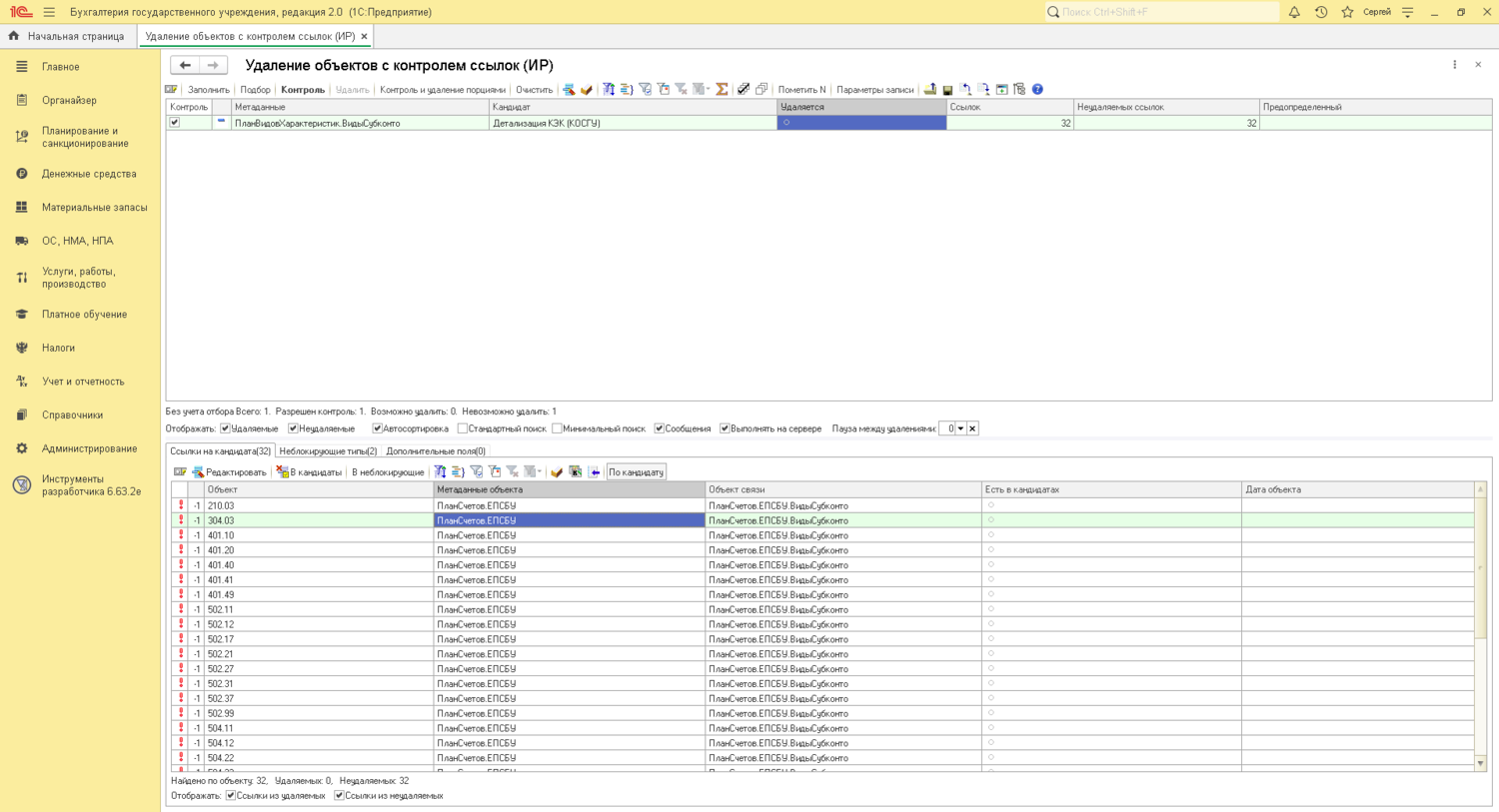The width and height of the screenshot is (1499, 812).
Task: Open notifications bell icon
Action: click(x=1294, y=12)
